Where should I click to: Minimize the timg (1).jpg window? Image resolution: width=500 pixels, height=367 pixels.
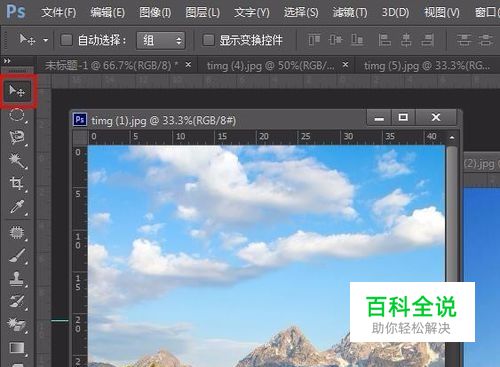379,118
